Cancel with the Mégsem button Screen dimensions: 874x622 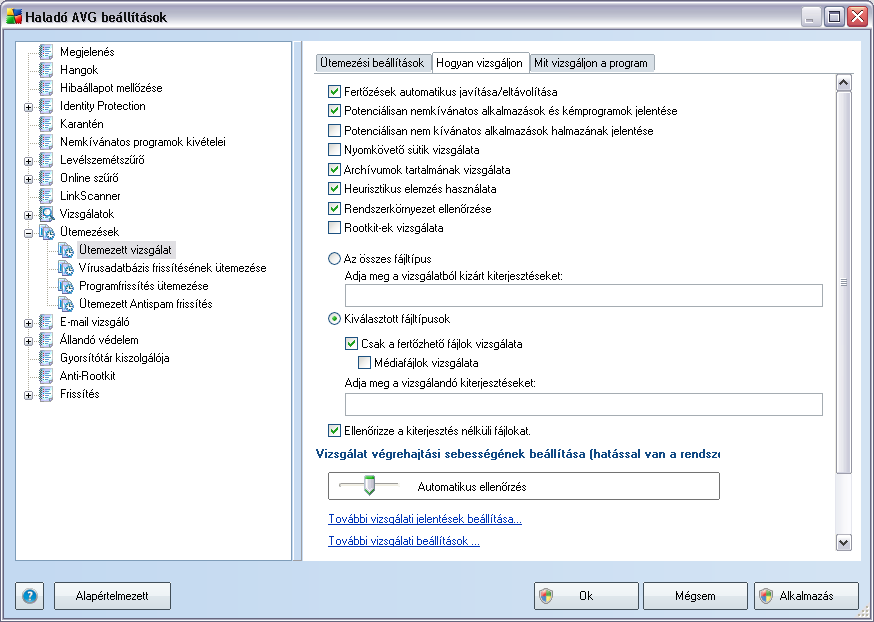point(695,596)
